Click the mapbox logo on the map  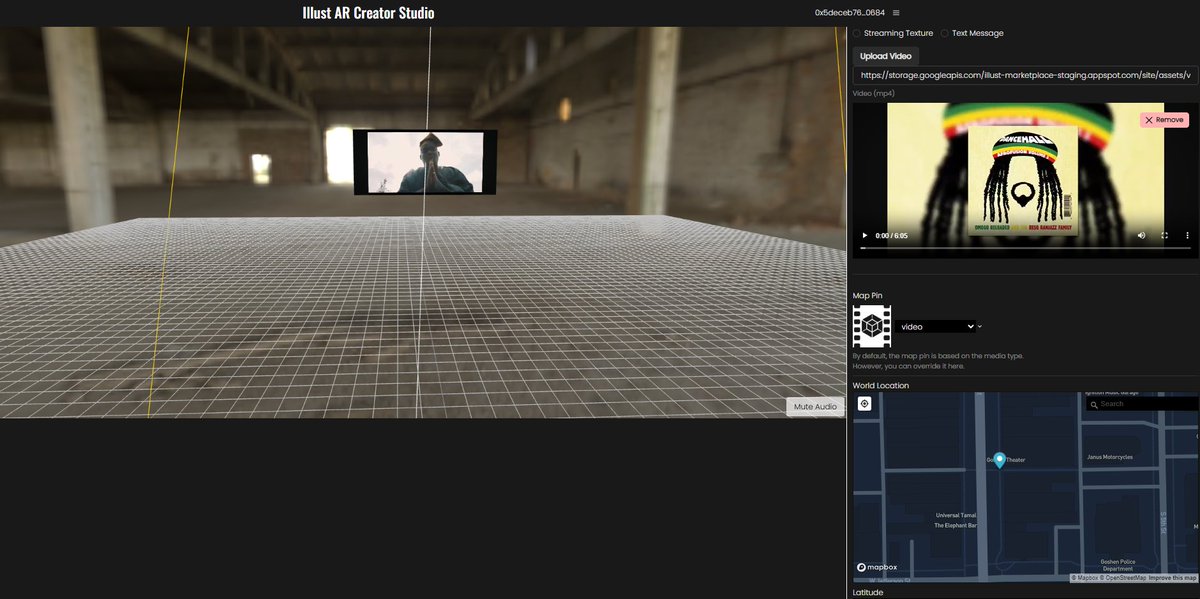[x=877, y=567]
